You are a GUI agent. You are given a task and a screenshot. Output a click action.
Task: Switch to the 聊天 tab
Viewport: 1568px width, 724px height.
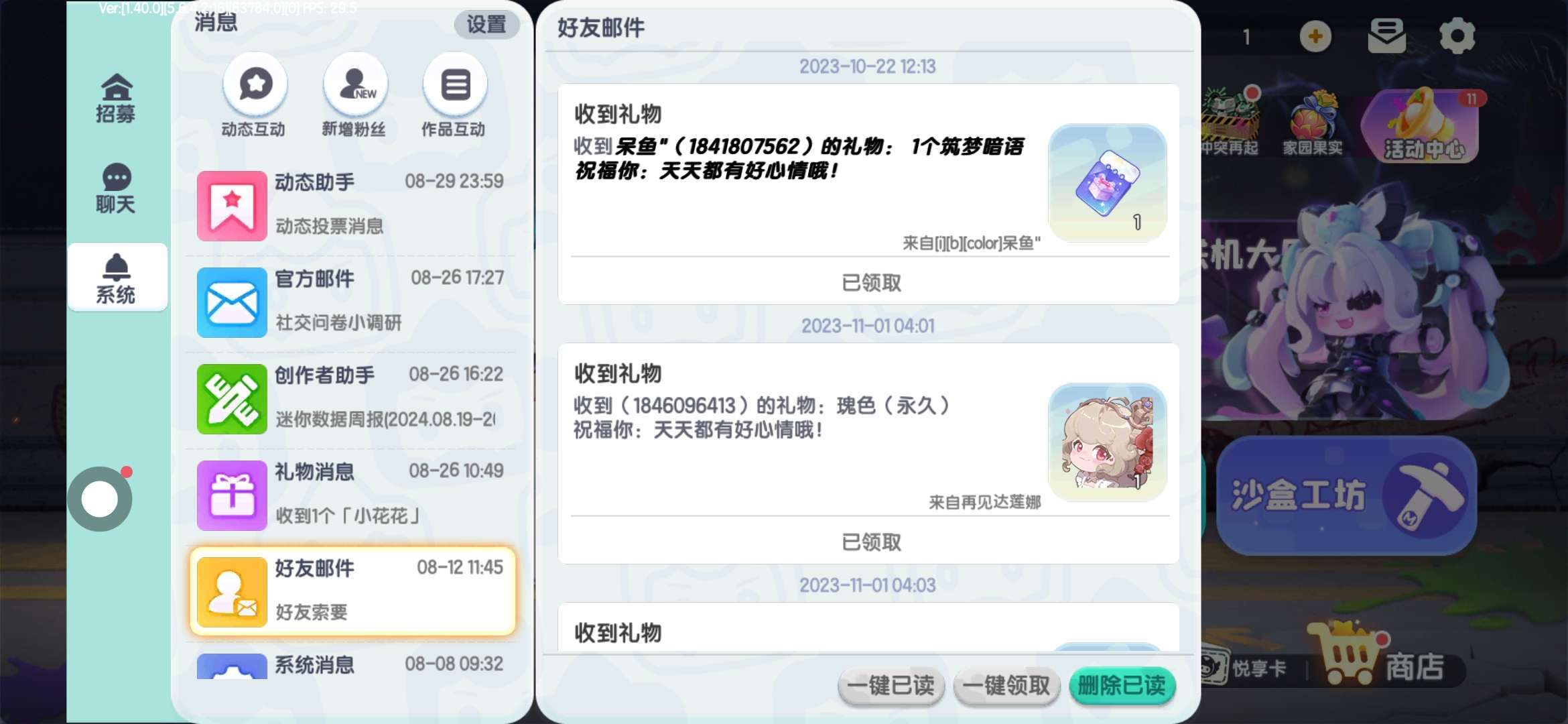[x=116, y=188]
